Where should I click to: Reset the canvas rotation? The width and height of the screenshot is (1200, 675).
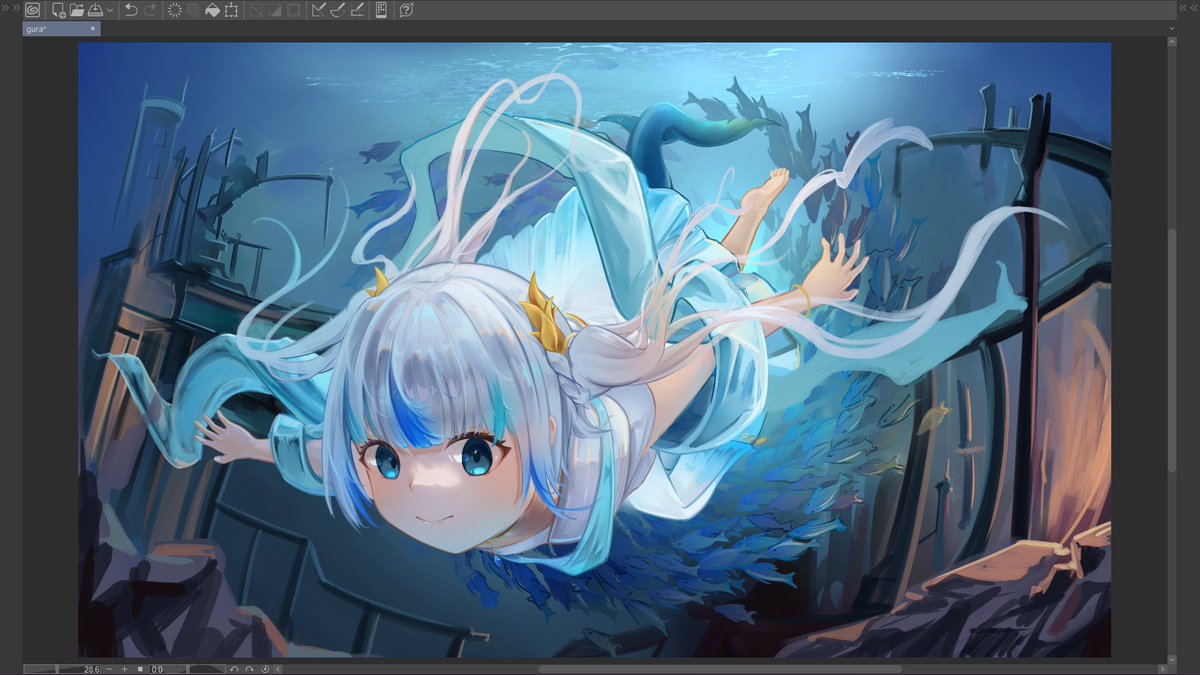pos(265,669)
